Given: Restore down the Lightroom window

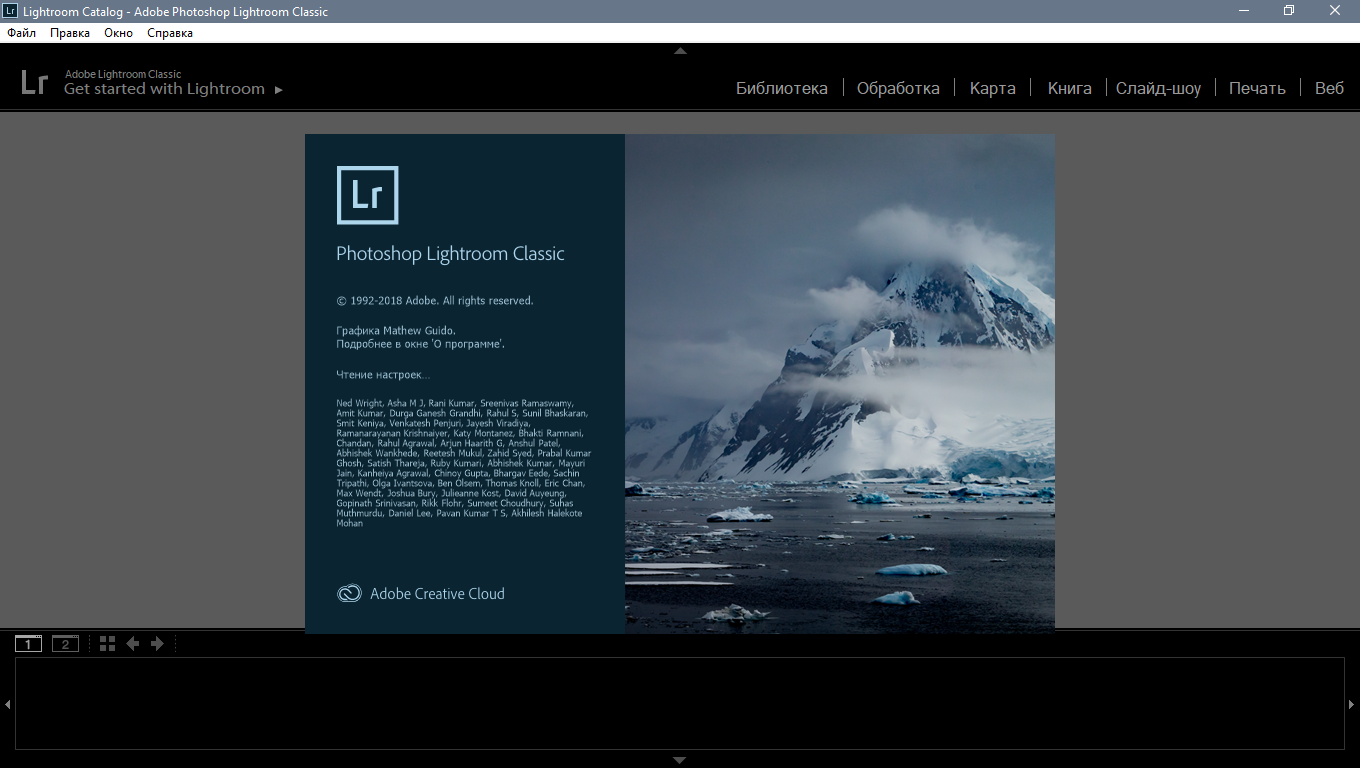Looking at the screenshot, I should pos(1289,11).
